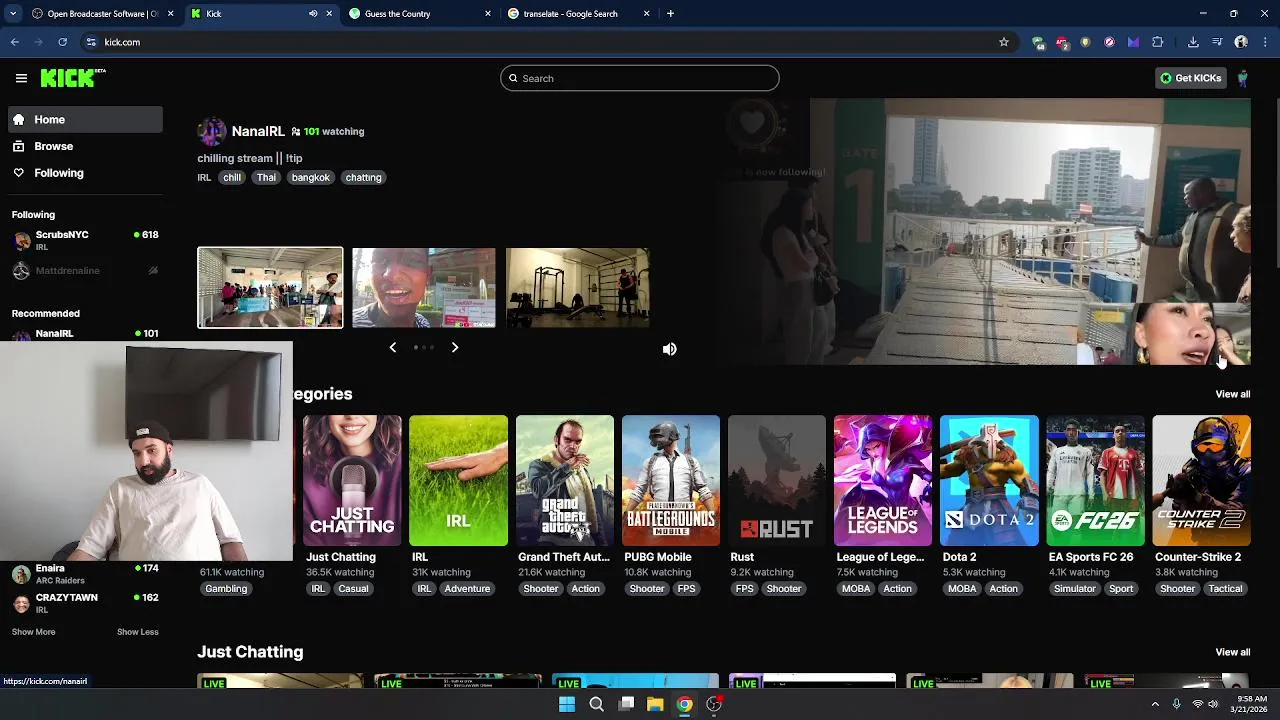Open Following in the sidebar
The height and width of the screenshot is (720, 1280).
[x=85, y=173]
